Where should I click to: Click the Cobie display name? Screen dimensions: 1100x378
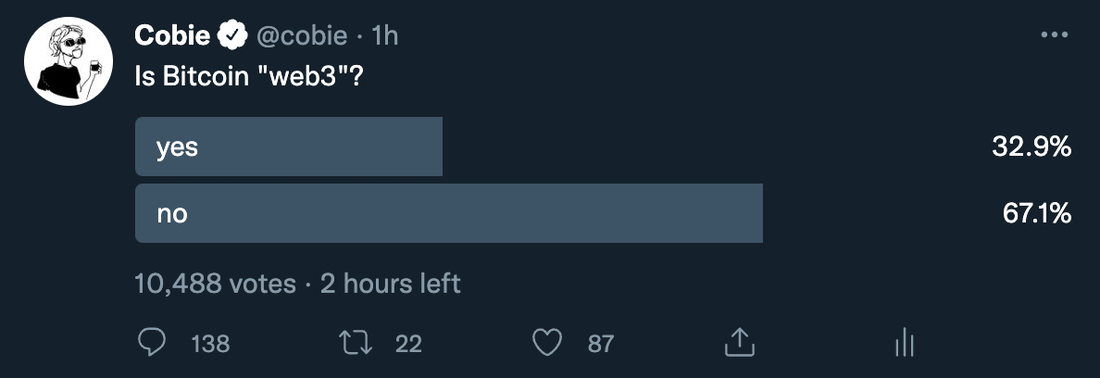pos(172,35)
